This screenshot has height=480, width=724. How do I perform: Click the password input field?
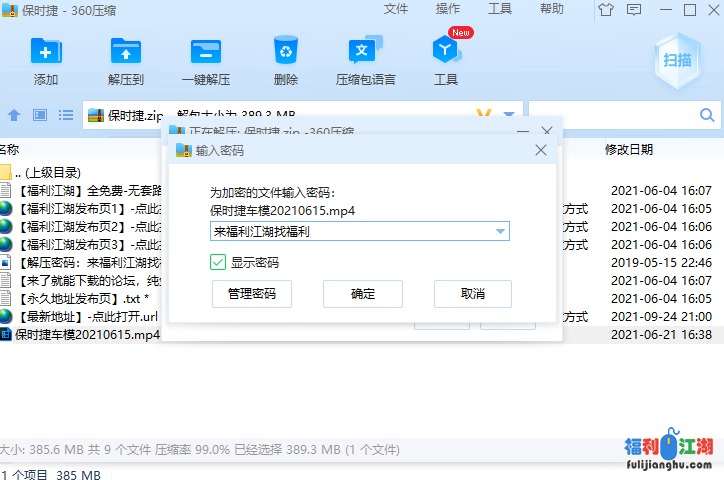point(350,232)
